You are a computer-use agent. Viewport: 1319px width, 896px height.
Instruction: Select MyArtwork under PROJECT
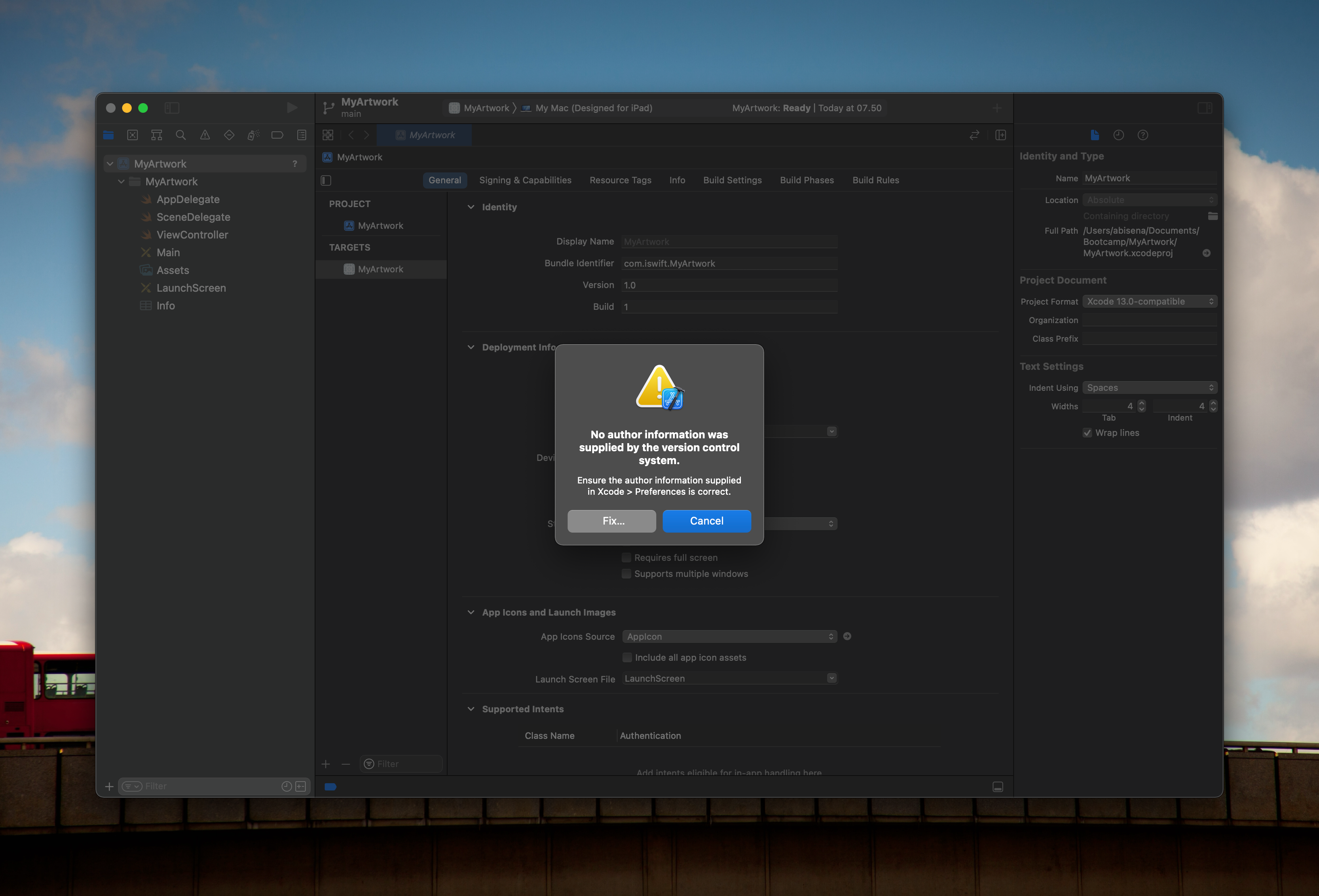click(380, 226)
